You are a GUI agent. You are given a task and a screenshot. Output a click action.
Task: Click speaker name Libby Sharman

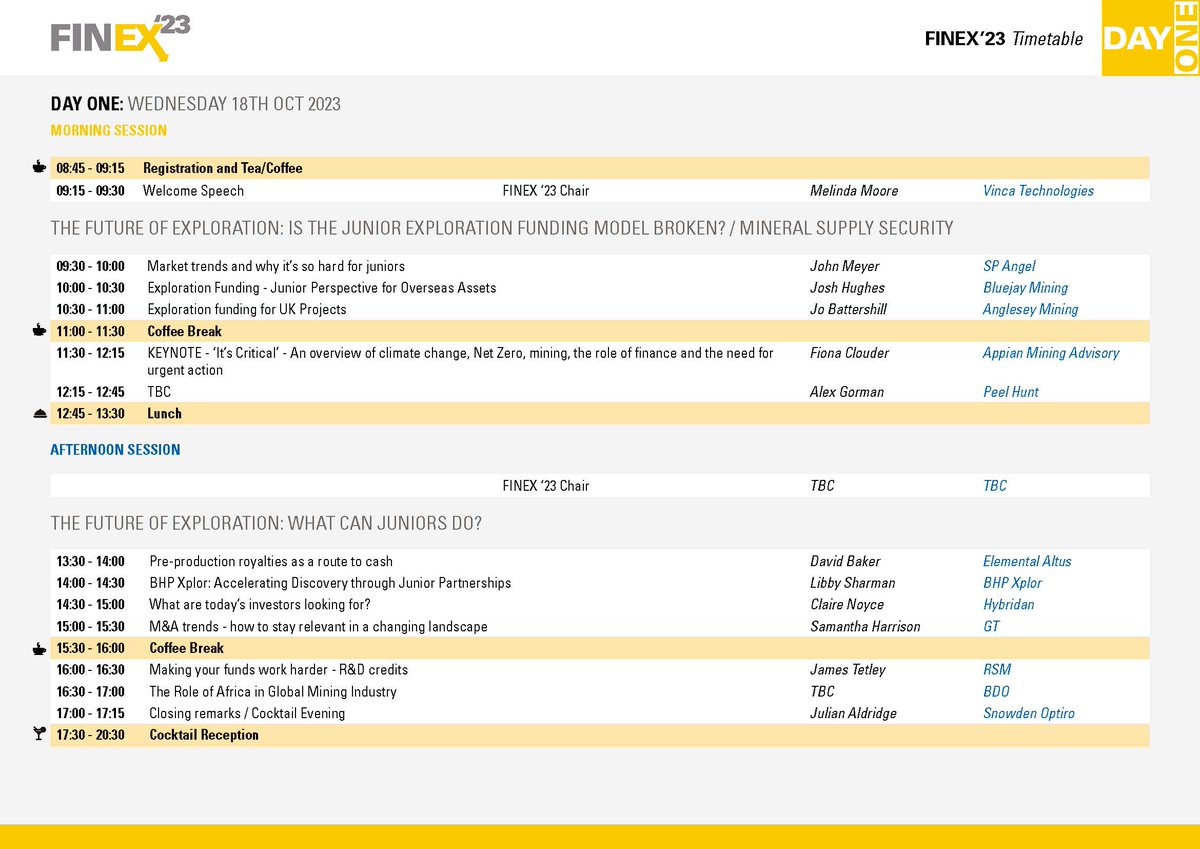[852, 583]
